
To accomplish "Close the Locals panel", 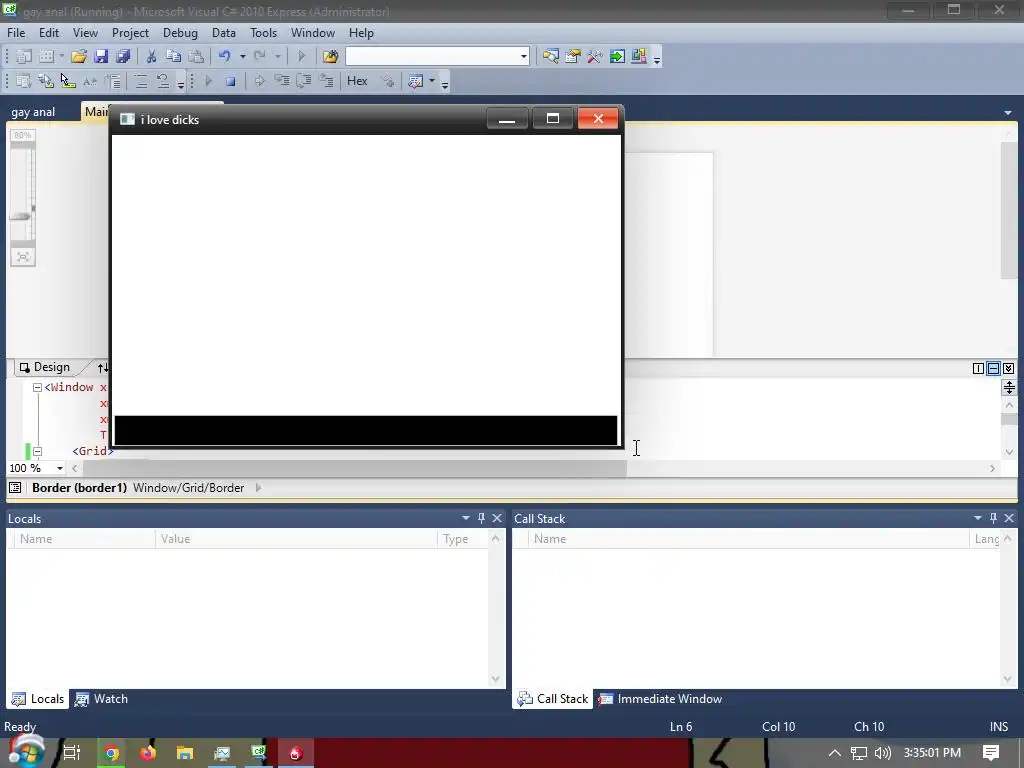I will [497, 518].
